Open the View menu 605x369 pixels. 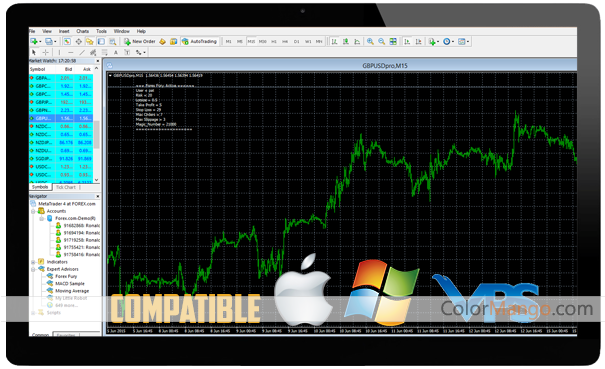point(47,31)
